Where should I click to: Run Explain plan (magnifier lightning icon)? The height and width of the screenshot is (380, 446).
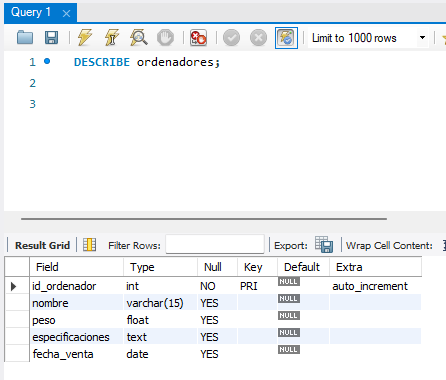click(139, 37)
